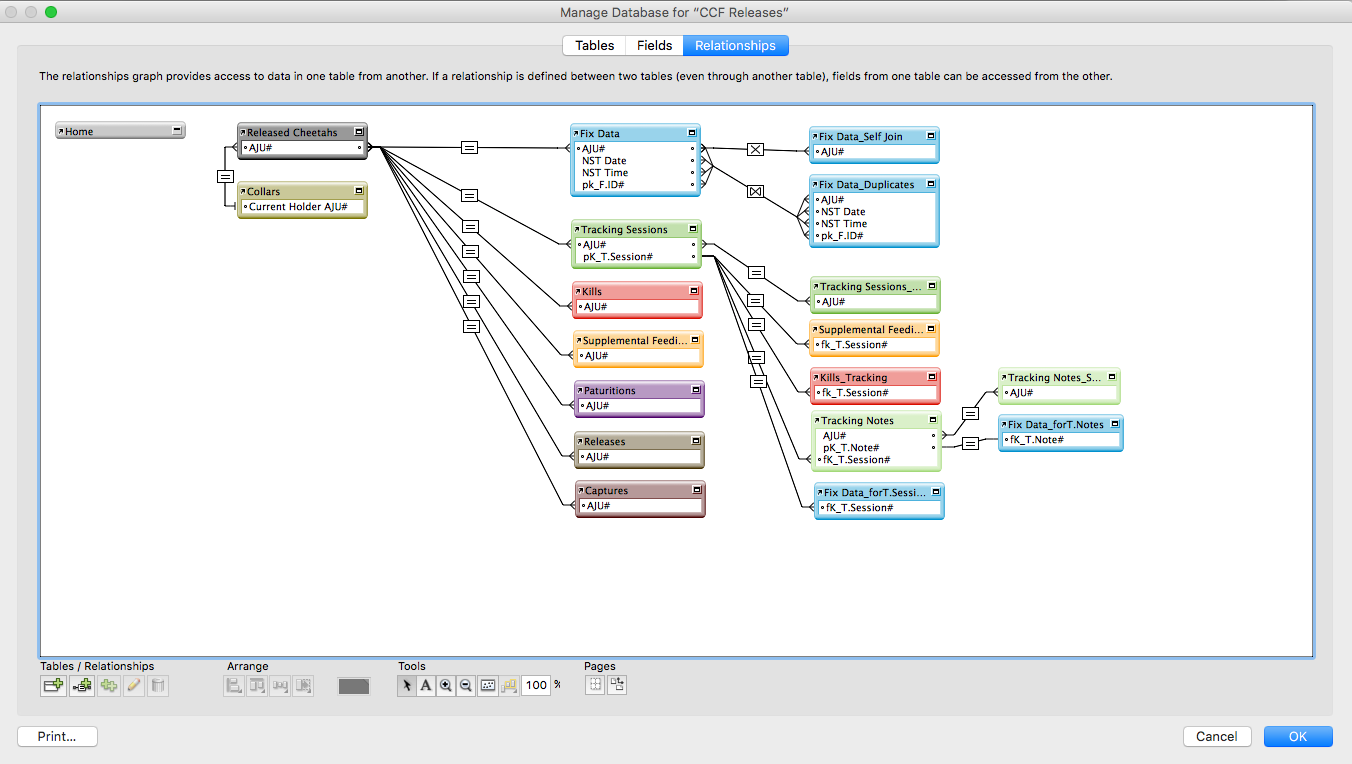This screenshot has height=764, width=1352.
Task: Open the page setup icon under Pages
Action: [617, 685]
